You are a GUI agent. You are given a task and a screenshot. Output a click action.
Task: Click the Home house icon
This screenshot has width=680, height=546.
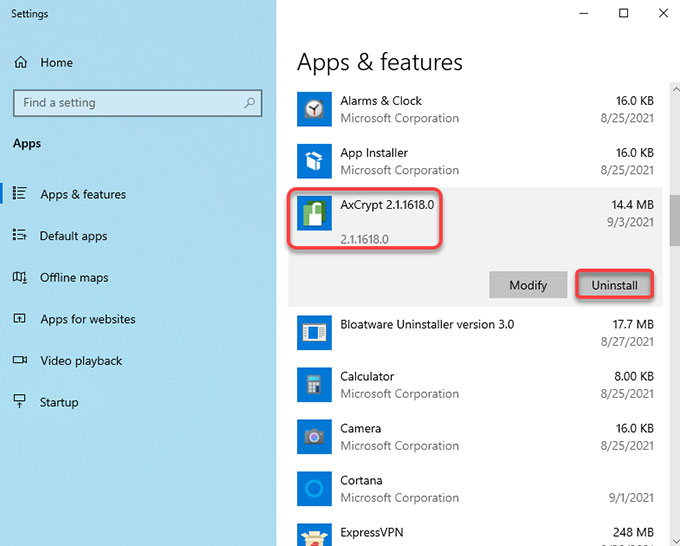tap(20, 62)
